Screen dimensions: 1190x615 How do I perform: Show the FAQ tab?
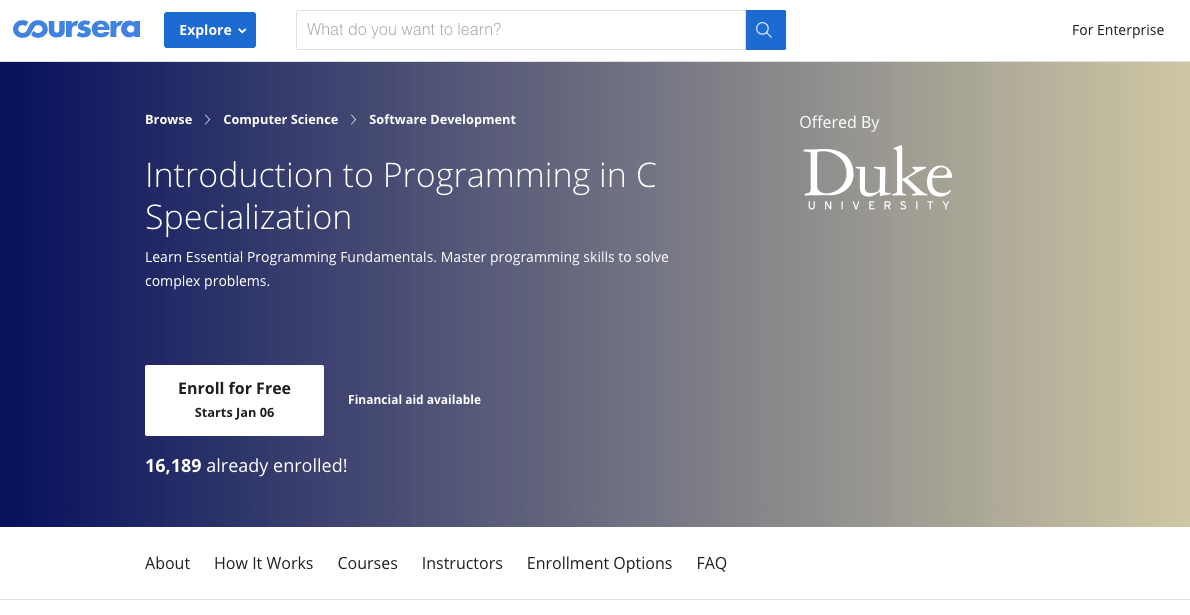711,563
